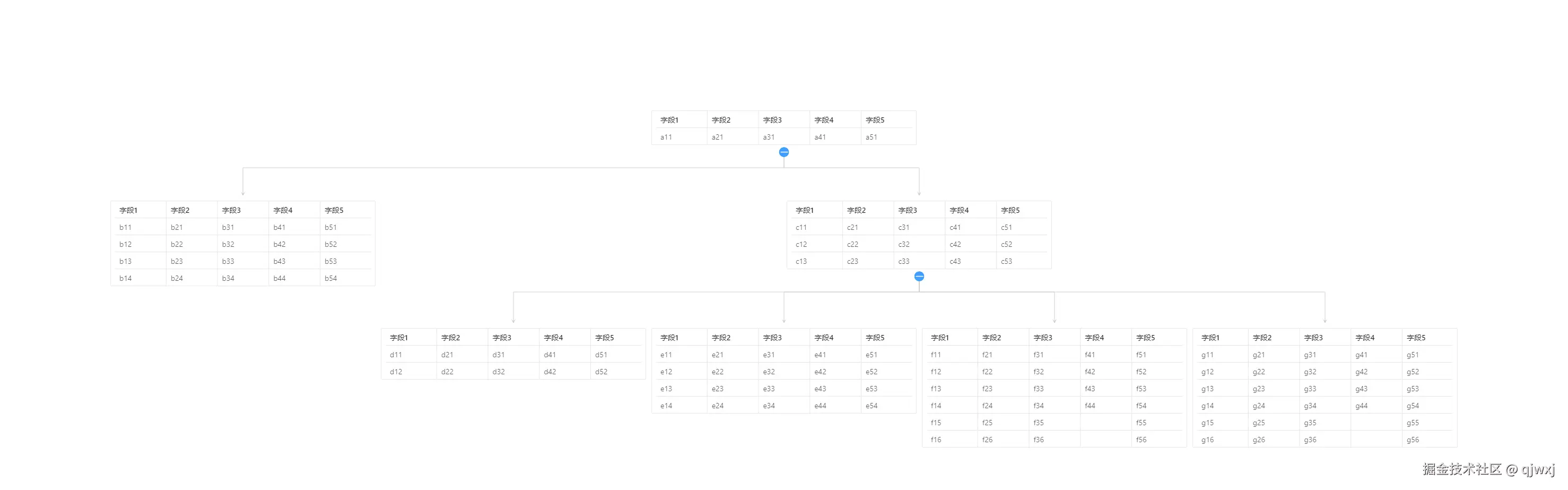
Task: Select cell b14 in the left table
Action: pos(125,278)
